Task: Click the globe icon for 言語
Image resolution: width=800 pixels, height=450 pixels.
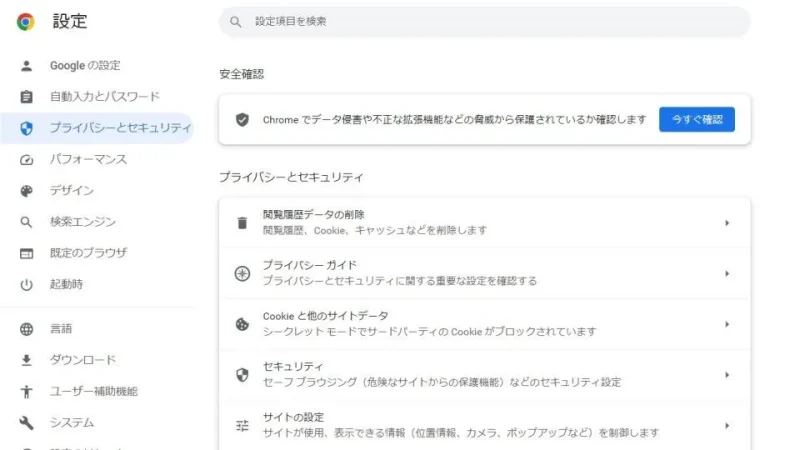Action: click(x=27, y=329)
